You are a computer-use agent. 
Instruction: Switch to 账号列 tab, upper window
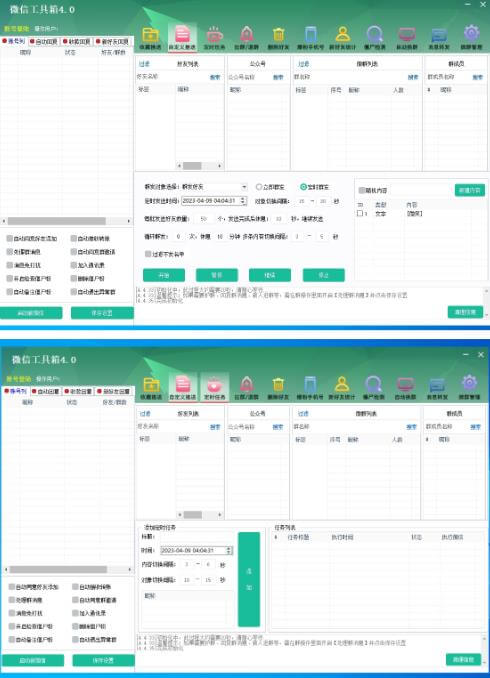(x=14, y=41)
